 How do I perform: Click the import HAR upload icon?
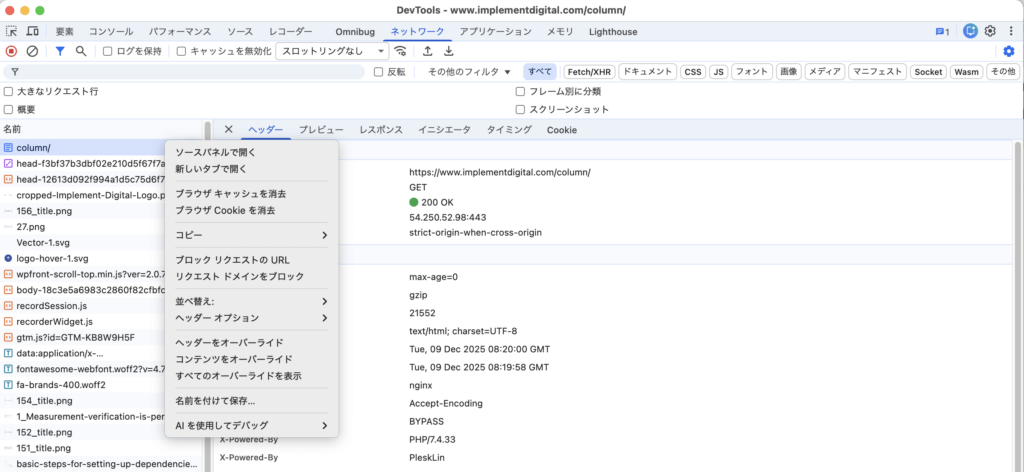pyautogui.click(x=428, y=51)
